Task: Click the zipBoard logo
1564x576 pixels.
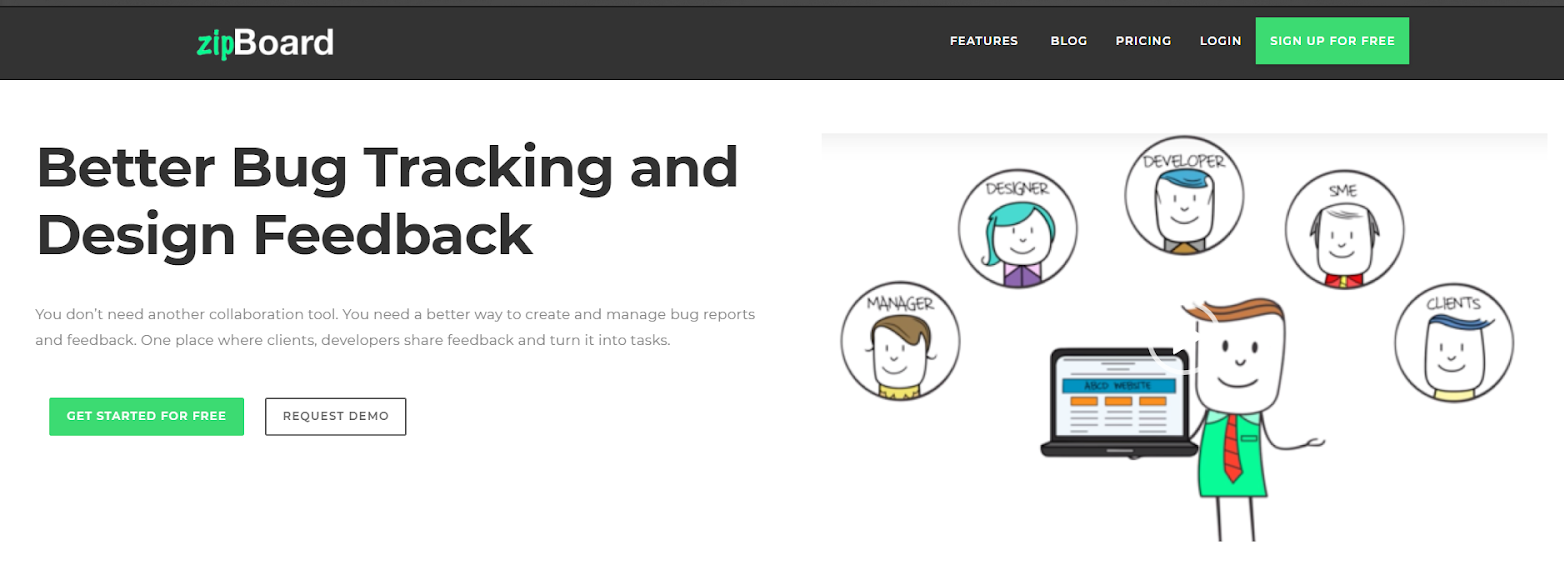Action: [x=265, y=42]
